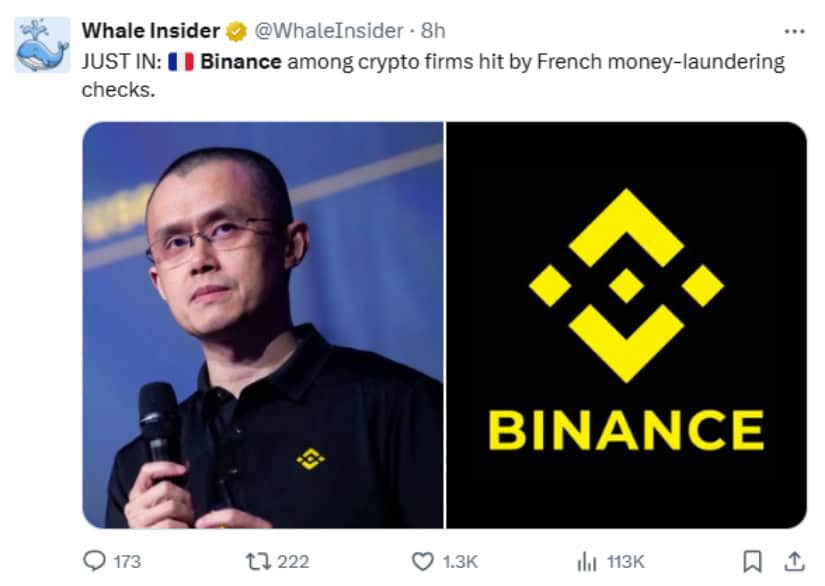Screen dimensions: 825x586
Task: Click the gold verified badge
Action: click(x=236, y=32)
